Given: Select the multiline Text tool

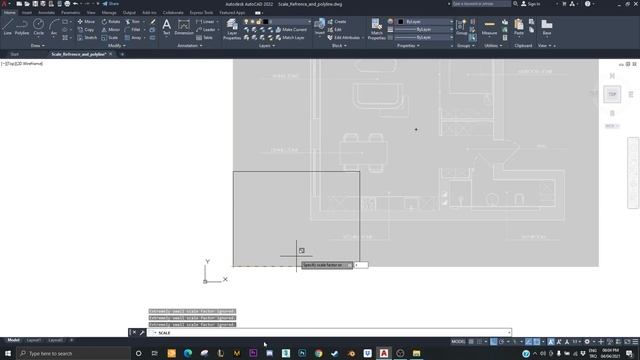Looking at the screenshot, I should click(x=167, y=27).
